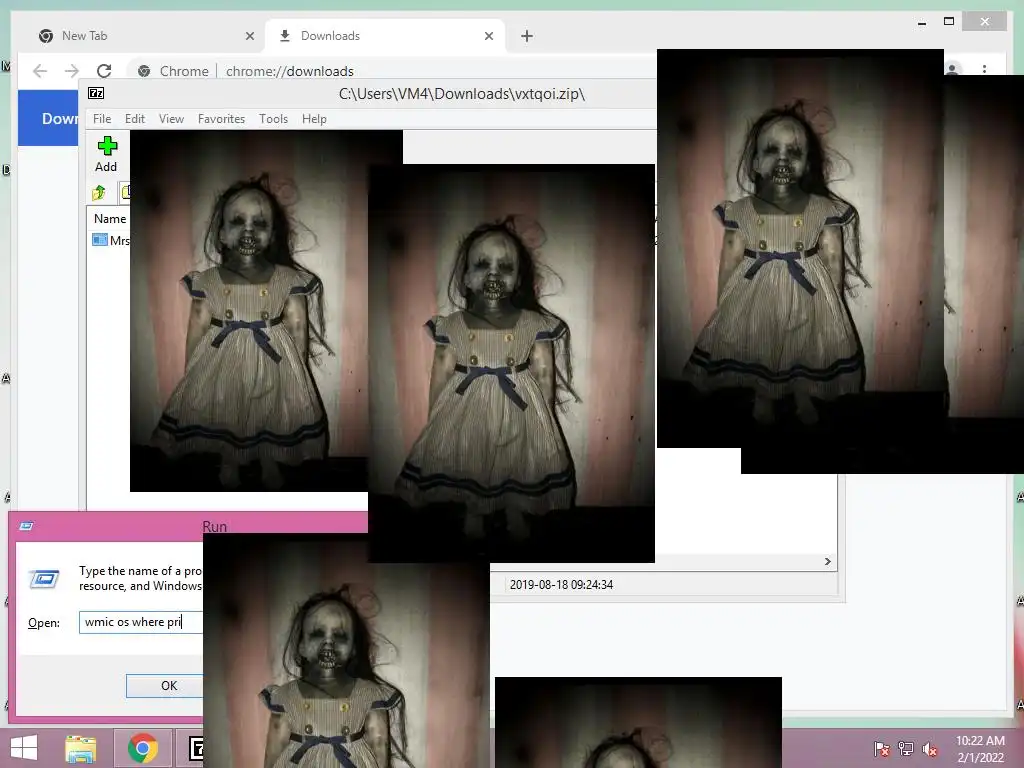Close the Downloads tab
Viewport: 1024px width, 768px height.
pyautogui.click(x=488, y=36)
